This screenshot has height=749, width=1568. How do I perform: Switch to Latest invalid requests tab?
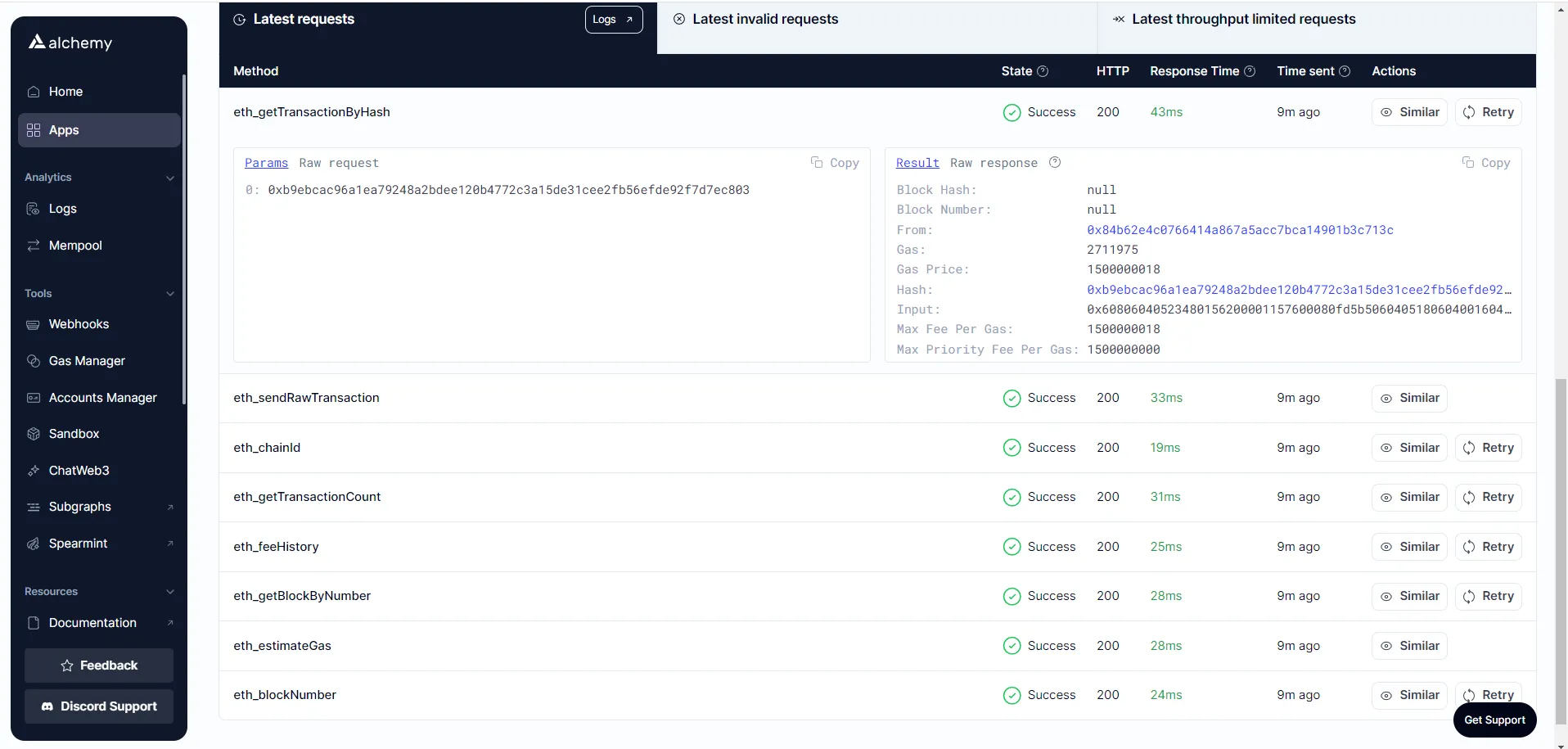pyautogui.click(x=764, y=19)
